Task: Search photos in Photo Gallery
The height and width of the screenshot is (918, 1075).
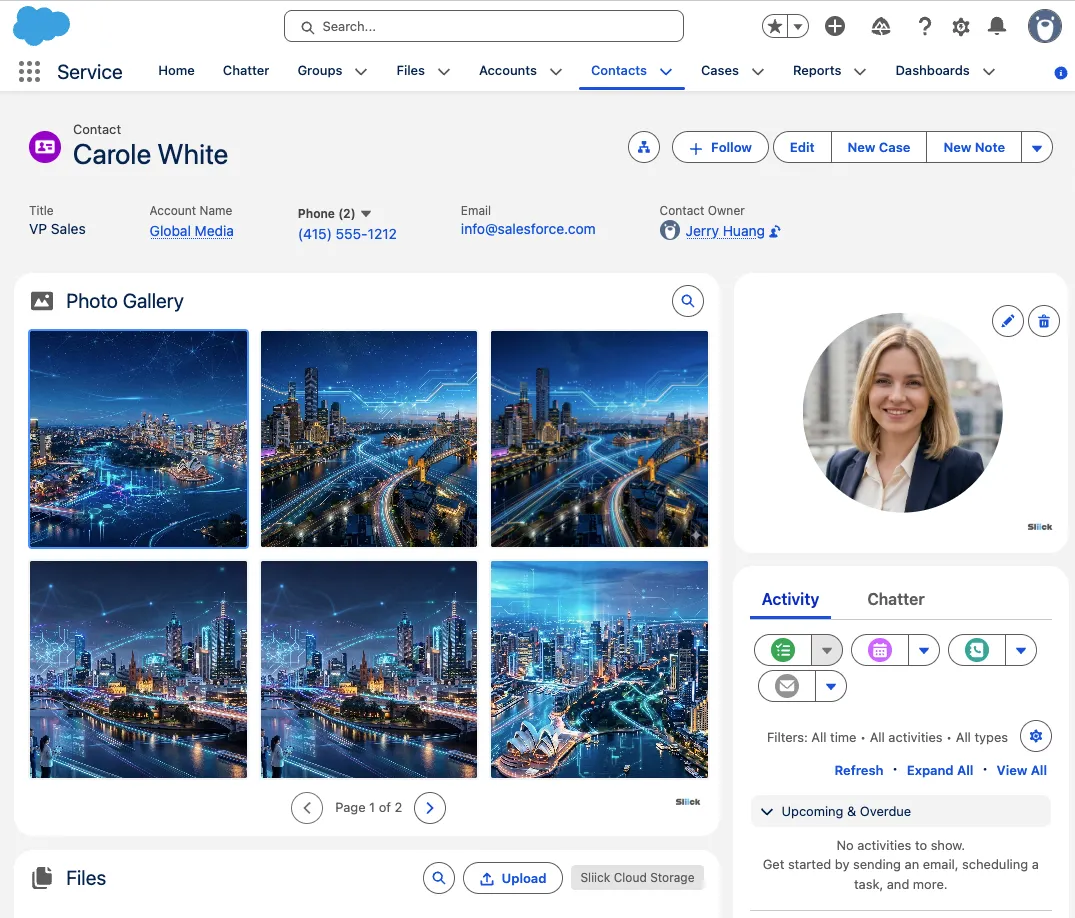Action: pos(687,300)
